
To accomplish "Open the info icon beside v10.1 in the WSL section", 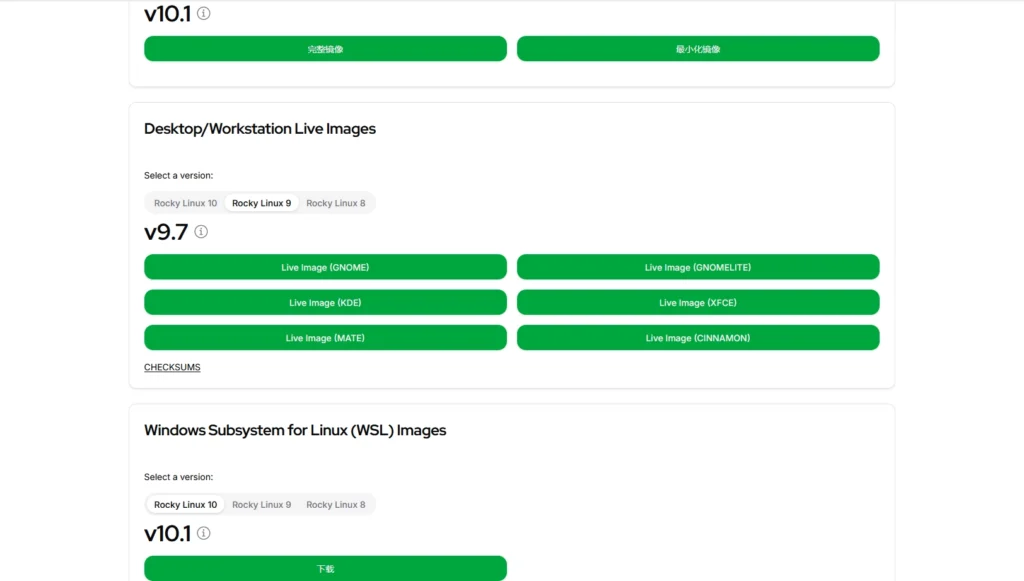I will [x=204, y=533].
